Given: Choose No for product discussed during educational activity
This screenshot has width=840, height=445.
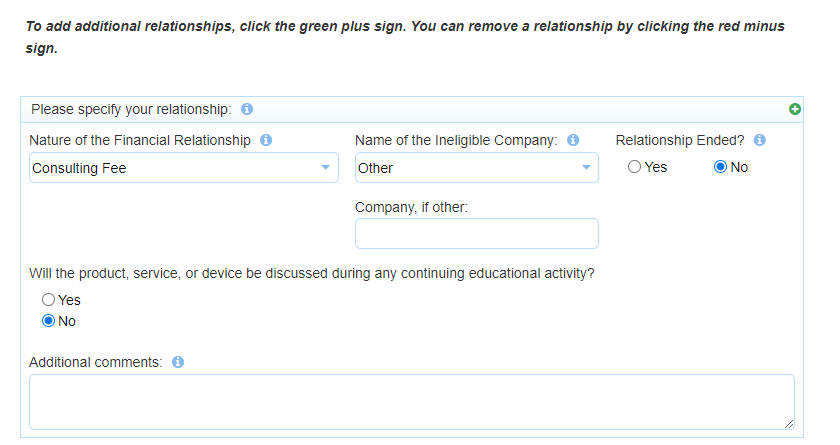Looking at the screenshot, I should (x=48, y=321).
